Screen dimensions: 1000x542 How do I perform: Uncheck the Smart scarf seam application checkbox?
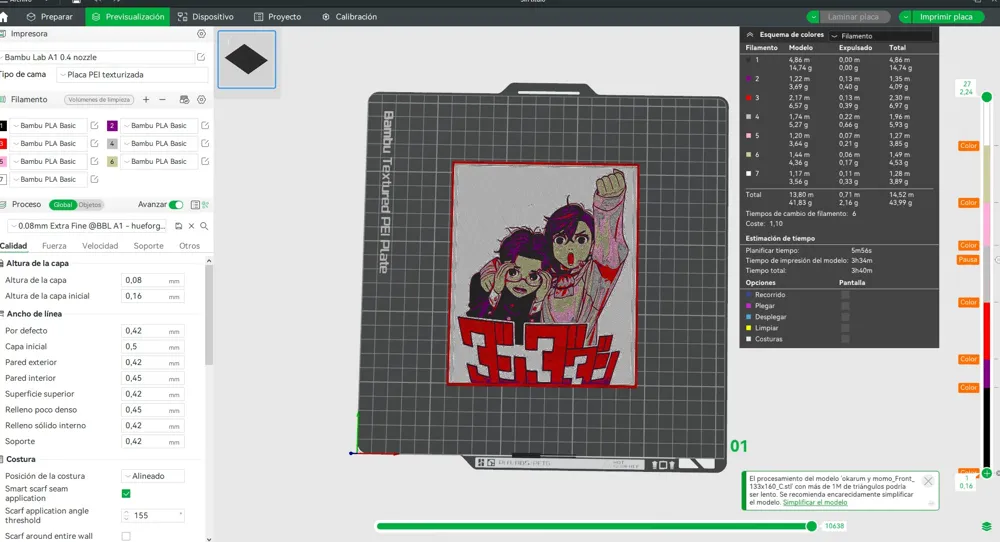126,493
